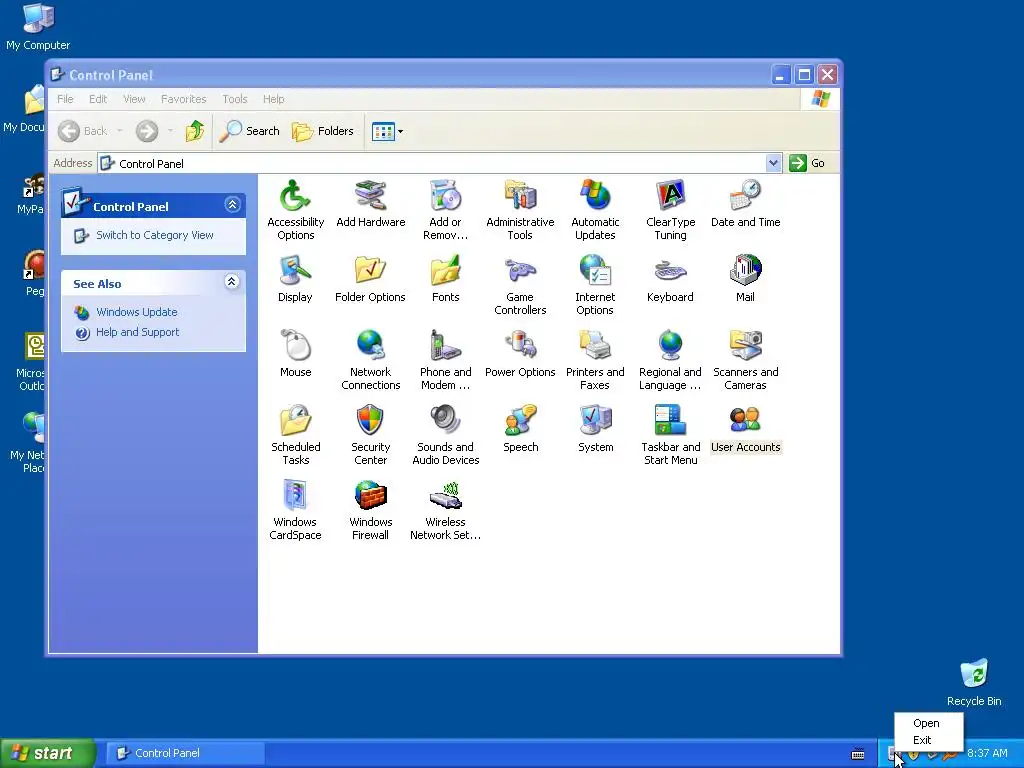Screen dimensions: 1024x768
Task: Select the My Computer desktop icon
Action: [38, 27]
